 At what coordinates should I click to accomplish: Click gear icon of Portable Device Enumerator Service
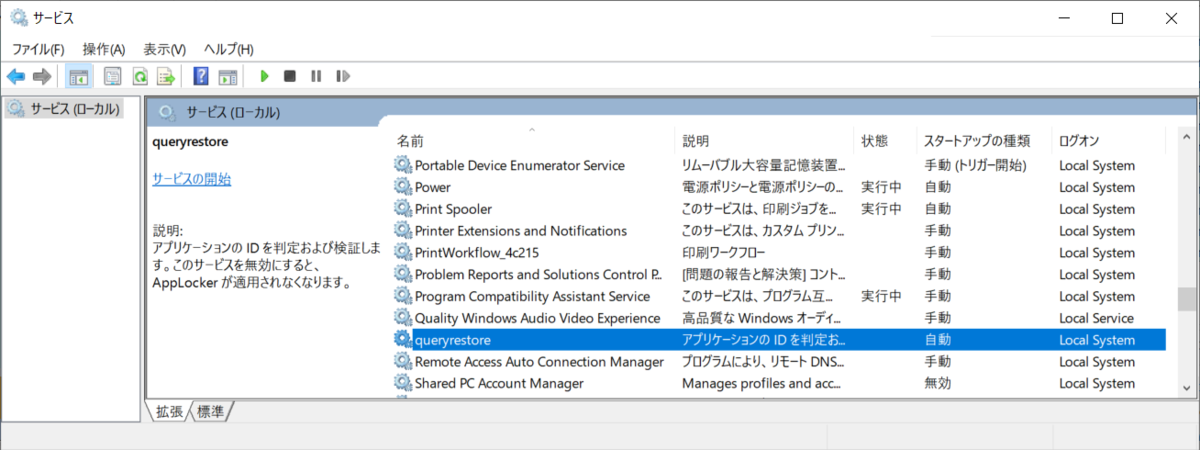403,165
